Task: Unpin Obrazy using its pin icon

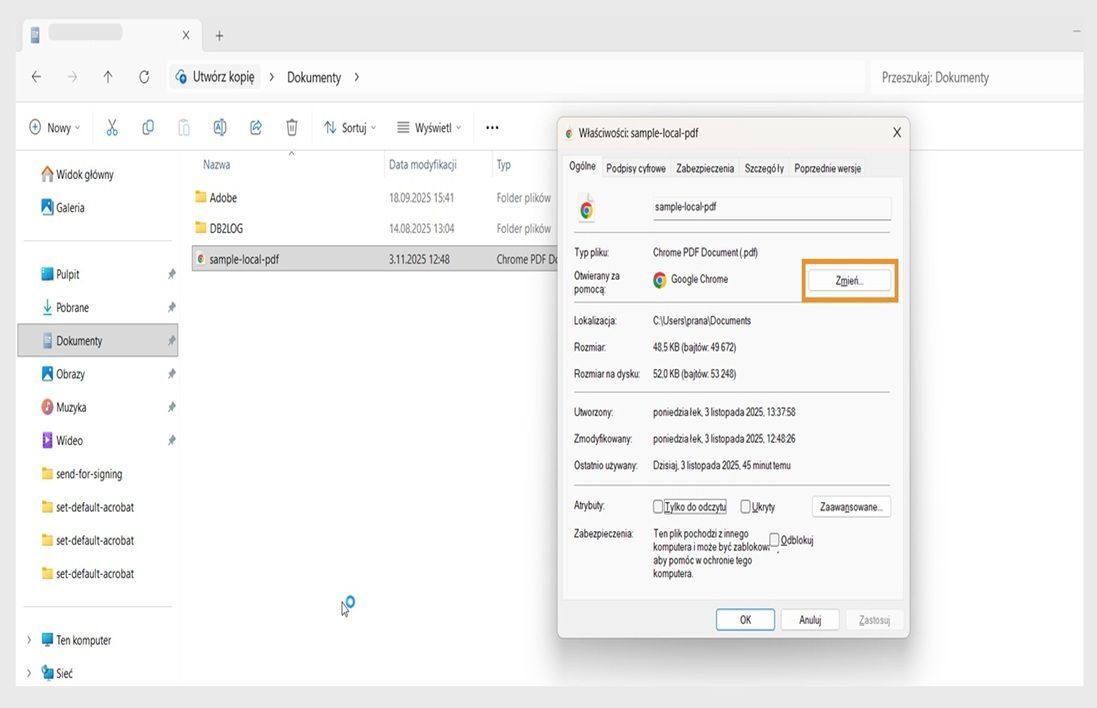Action: click(x=171, y=374)
